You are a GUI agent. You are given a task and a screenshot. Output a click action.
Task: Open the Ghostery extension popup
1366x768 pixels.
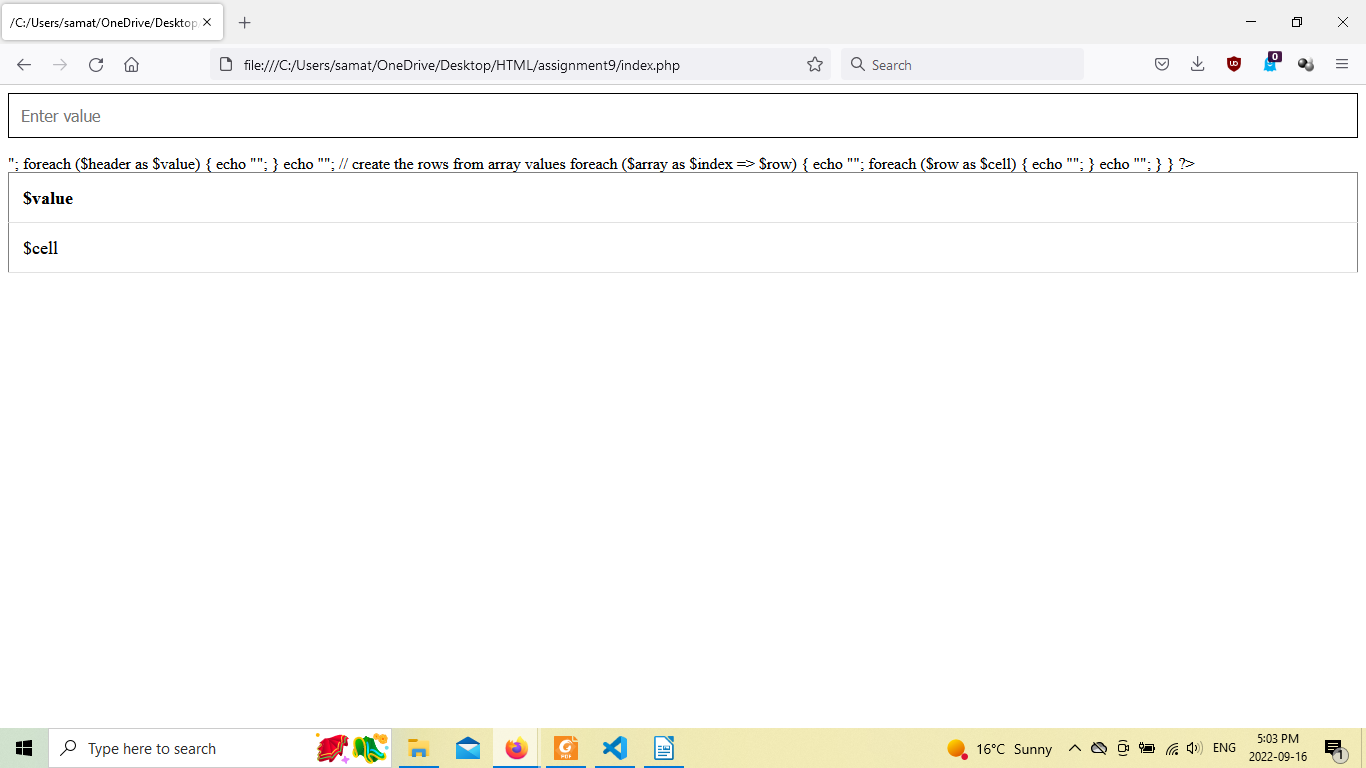click(1270, 63)
